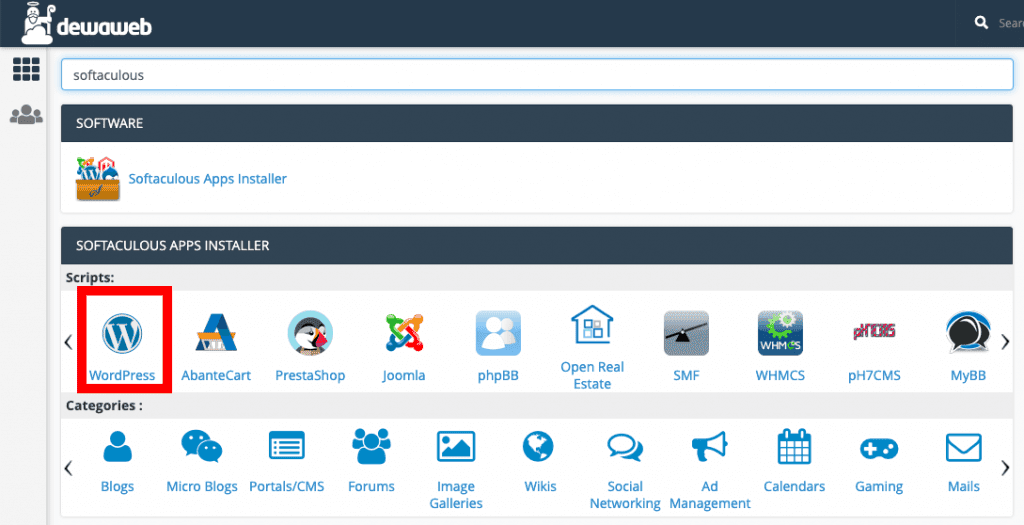Click the phpBB text link
Screen dimensions: 1024x525
click(x=498, y=375)
